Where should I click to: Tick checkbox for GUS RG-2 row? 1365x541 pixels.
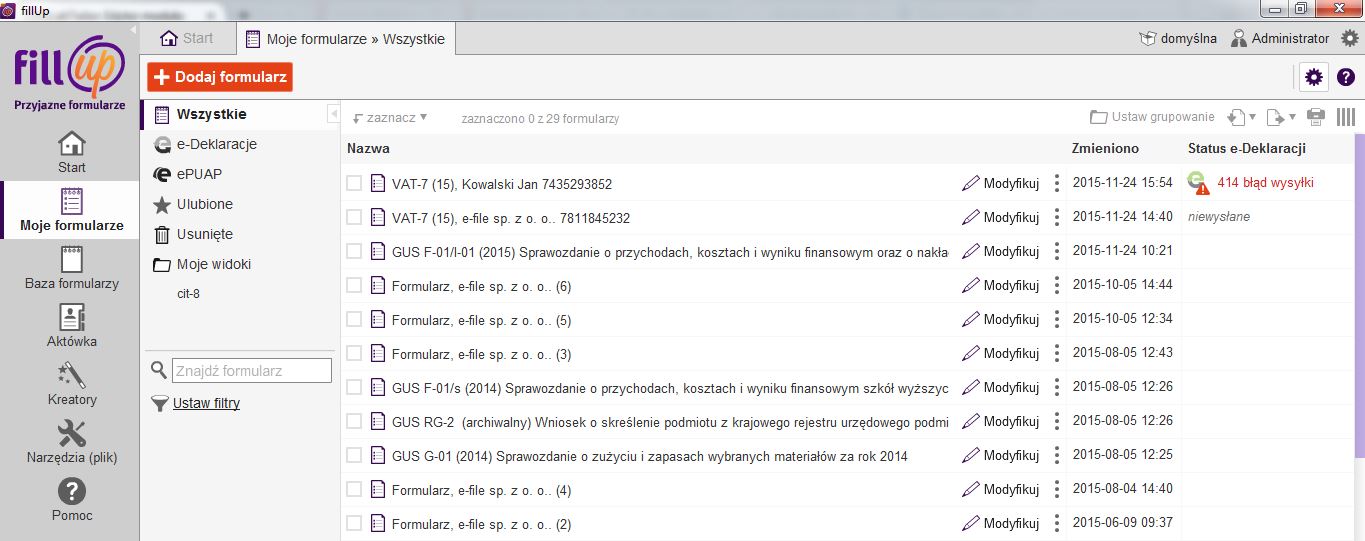click(354, 421)
